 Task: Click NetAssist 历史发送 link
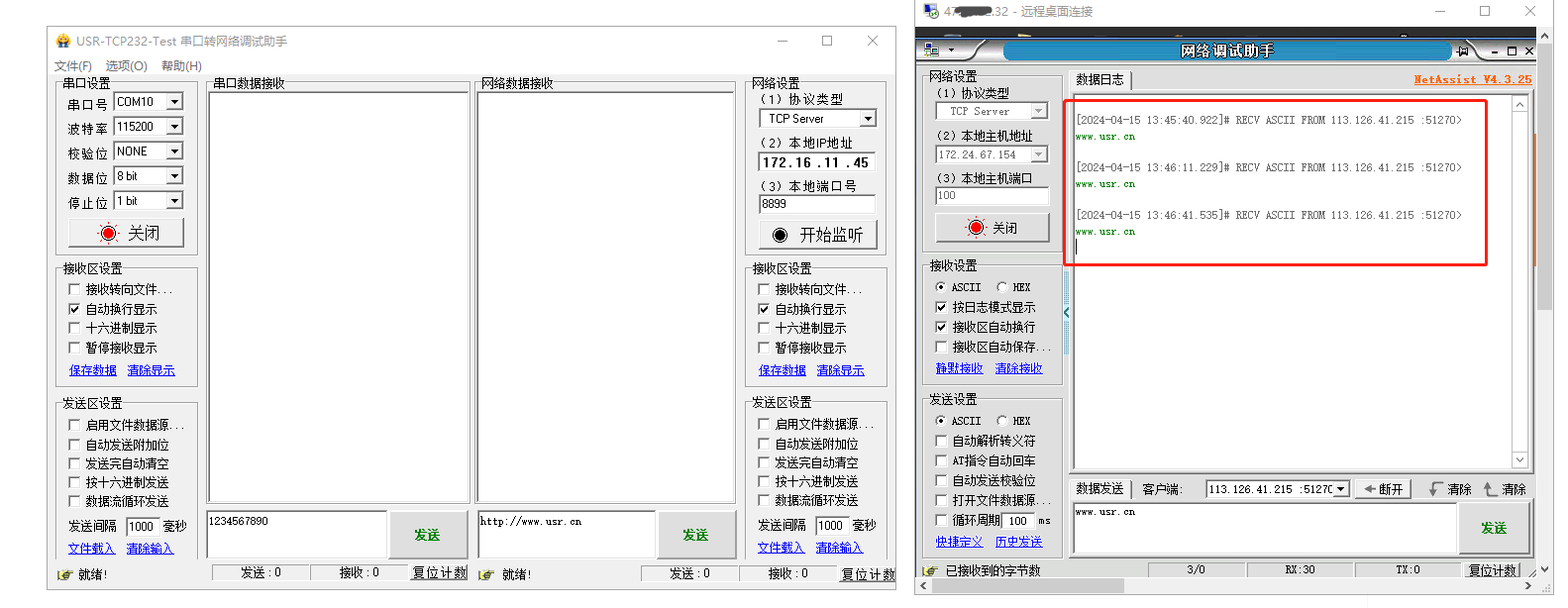click(x=1019, y=542)
